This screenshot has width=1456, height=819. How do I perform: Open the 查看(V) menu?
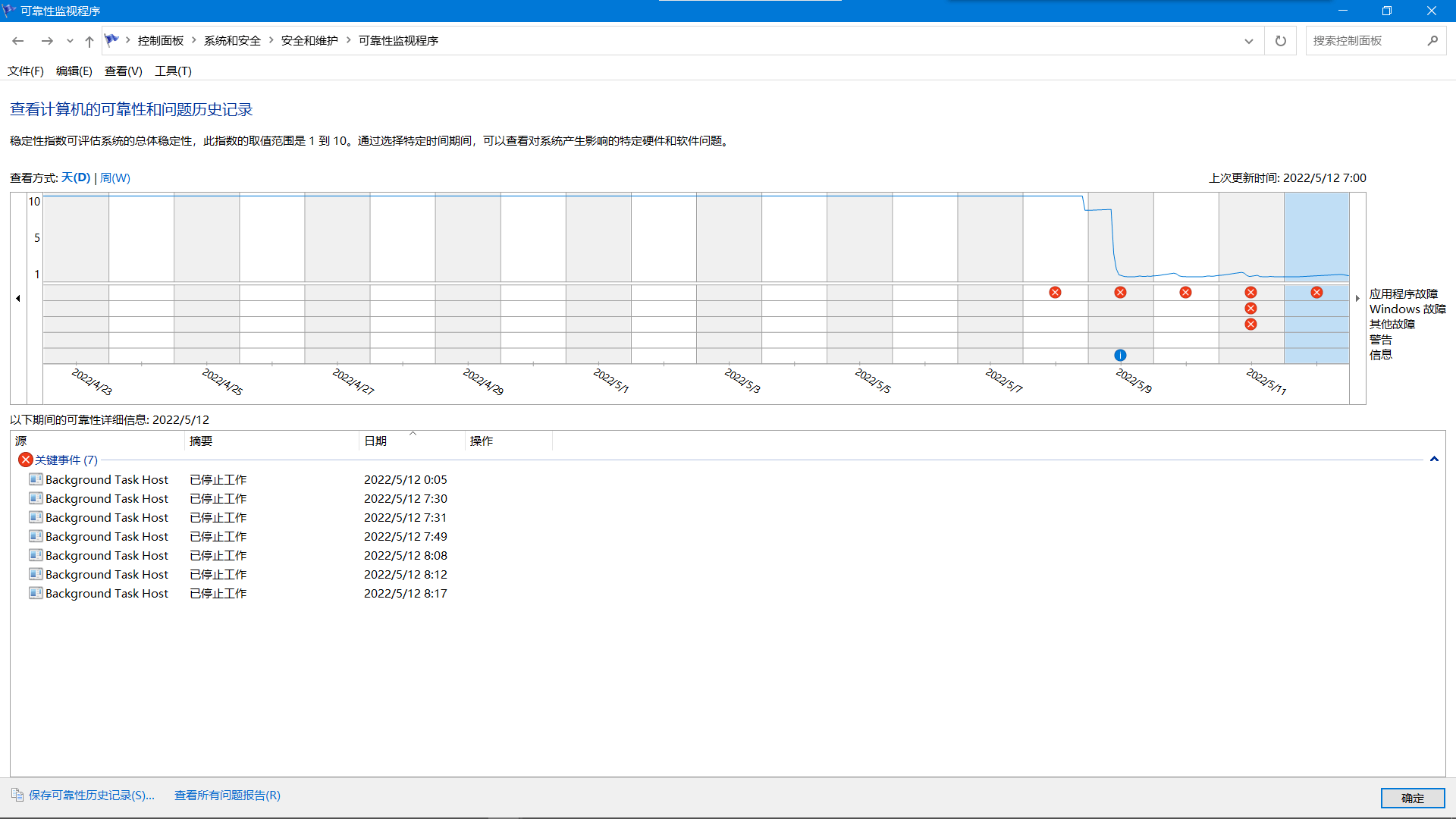(123, 71)
